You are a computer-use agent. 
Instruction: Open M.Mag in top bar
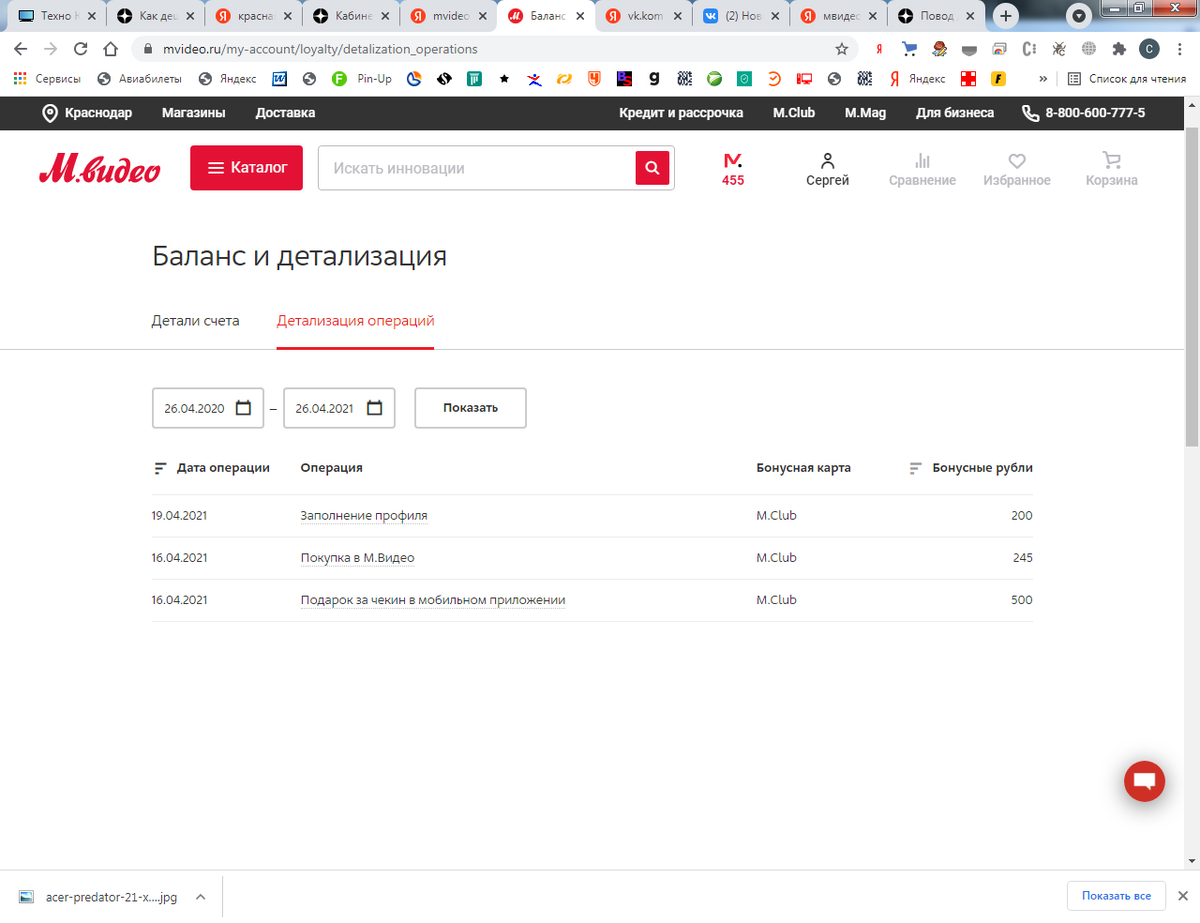(x=865, y=113)
